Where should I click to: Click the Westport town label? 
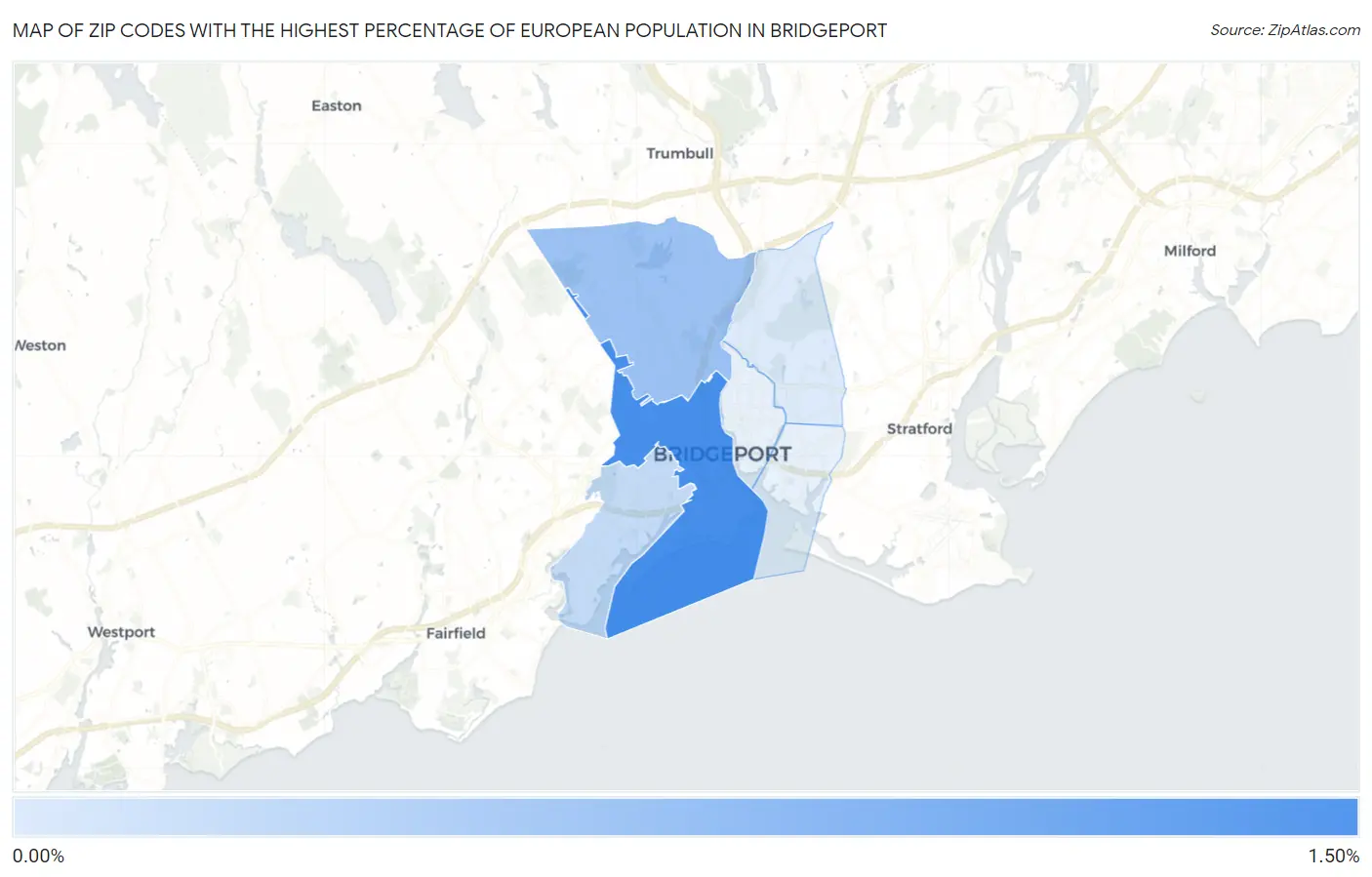[121, 632]
